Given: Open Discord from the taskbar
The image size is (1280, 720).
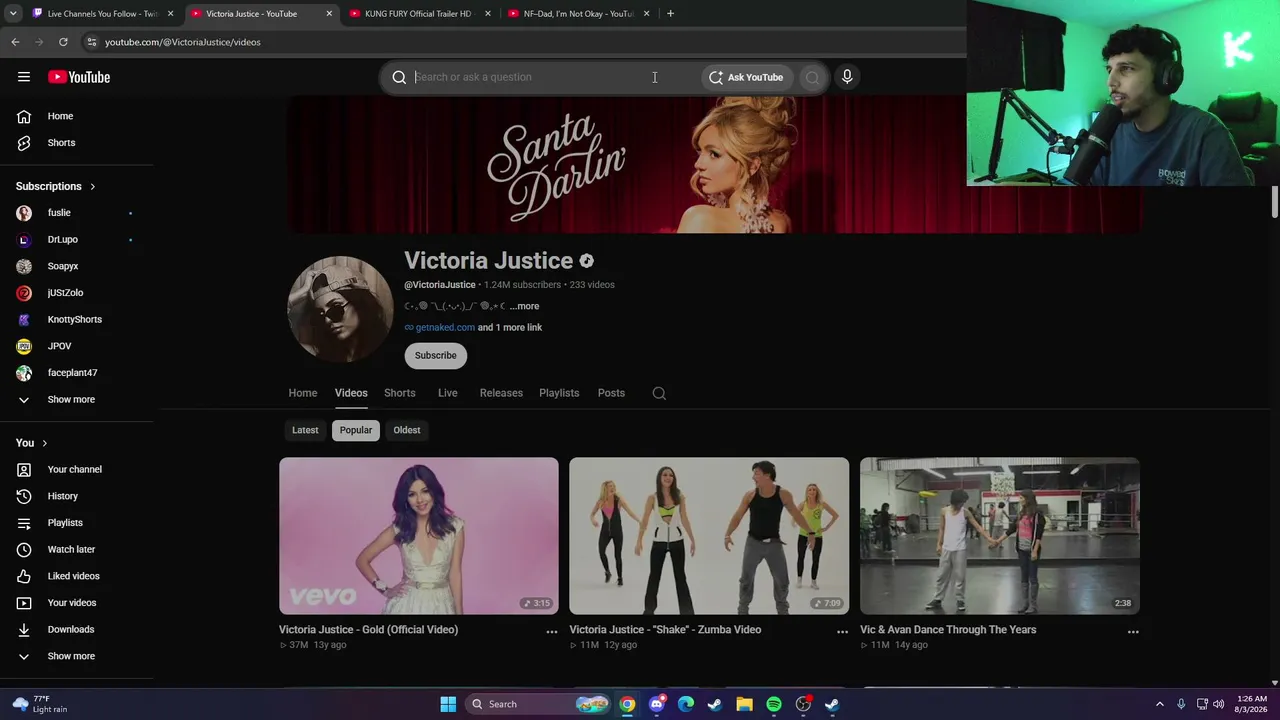Looking at the screenshot, I should (x=656, y=704).
